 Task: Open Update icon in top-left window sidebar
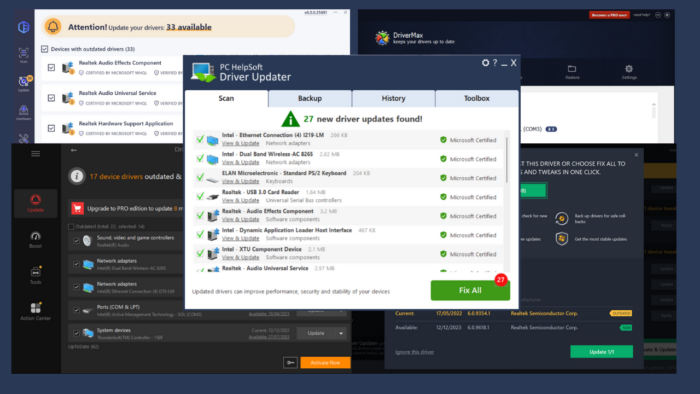point(24,83)
